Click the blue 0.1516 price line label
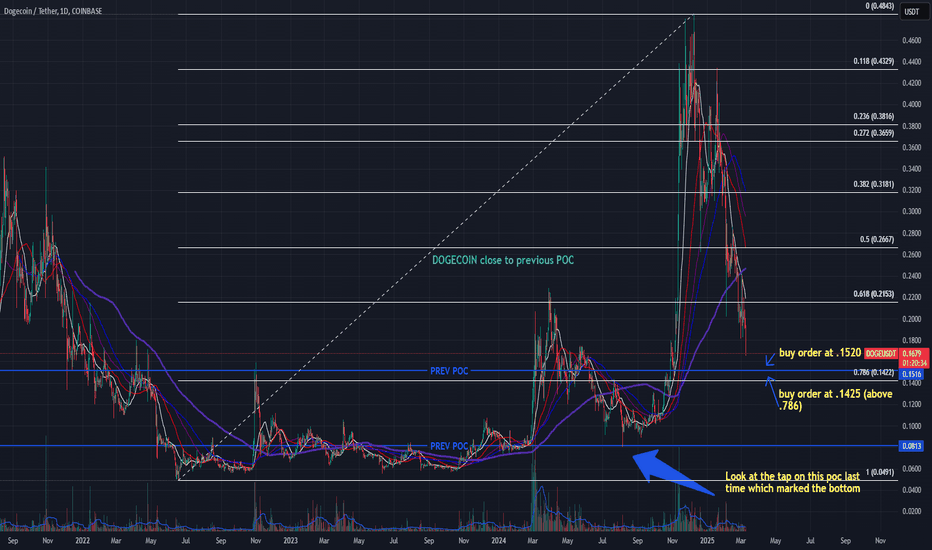 click(912, 374)
